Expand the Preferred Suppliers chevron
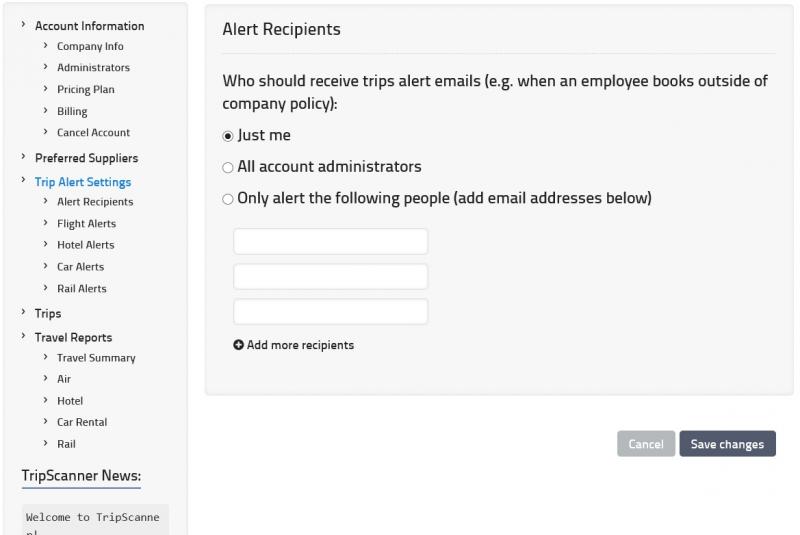Screen dimensions: 800x535 coord(23,157)
